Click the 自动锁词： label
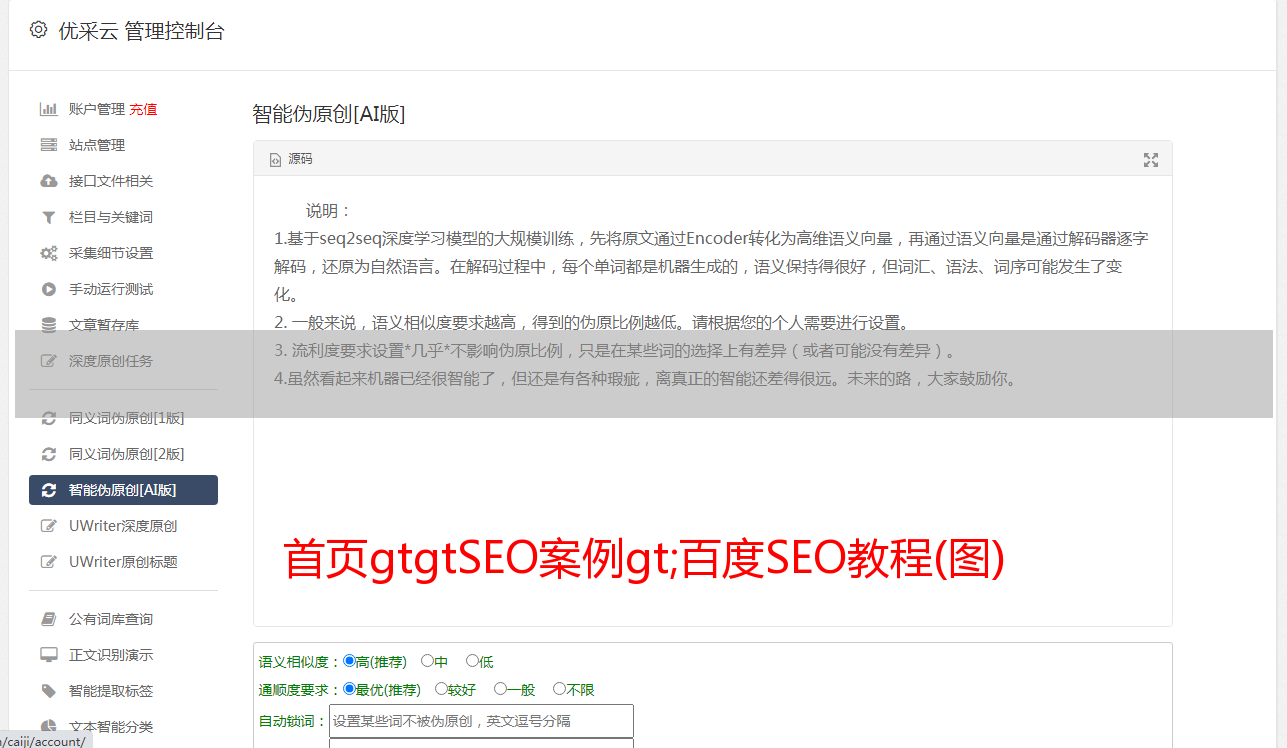 [293, 721]
